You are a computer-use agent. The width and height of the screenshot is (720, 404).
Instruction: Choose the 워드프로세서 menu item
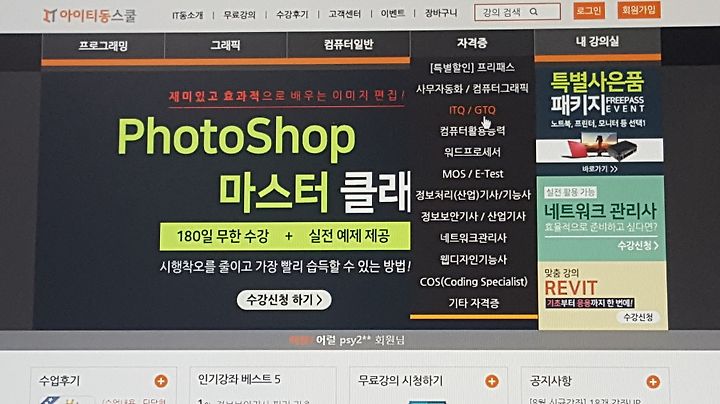click(x=472, y=152)
